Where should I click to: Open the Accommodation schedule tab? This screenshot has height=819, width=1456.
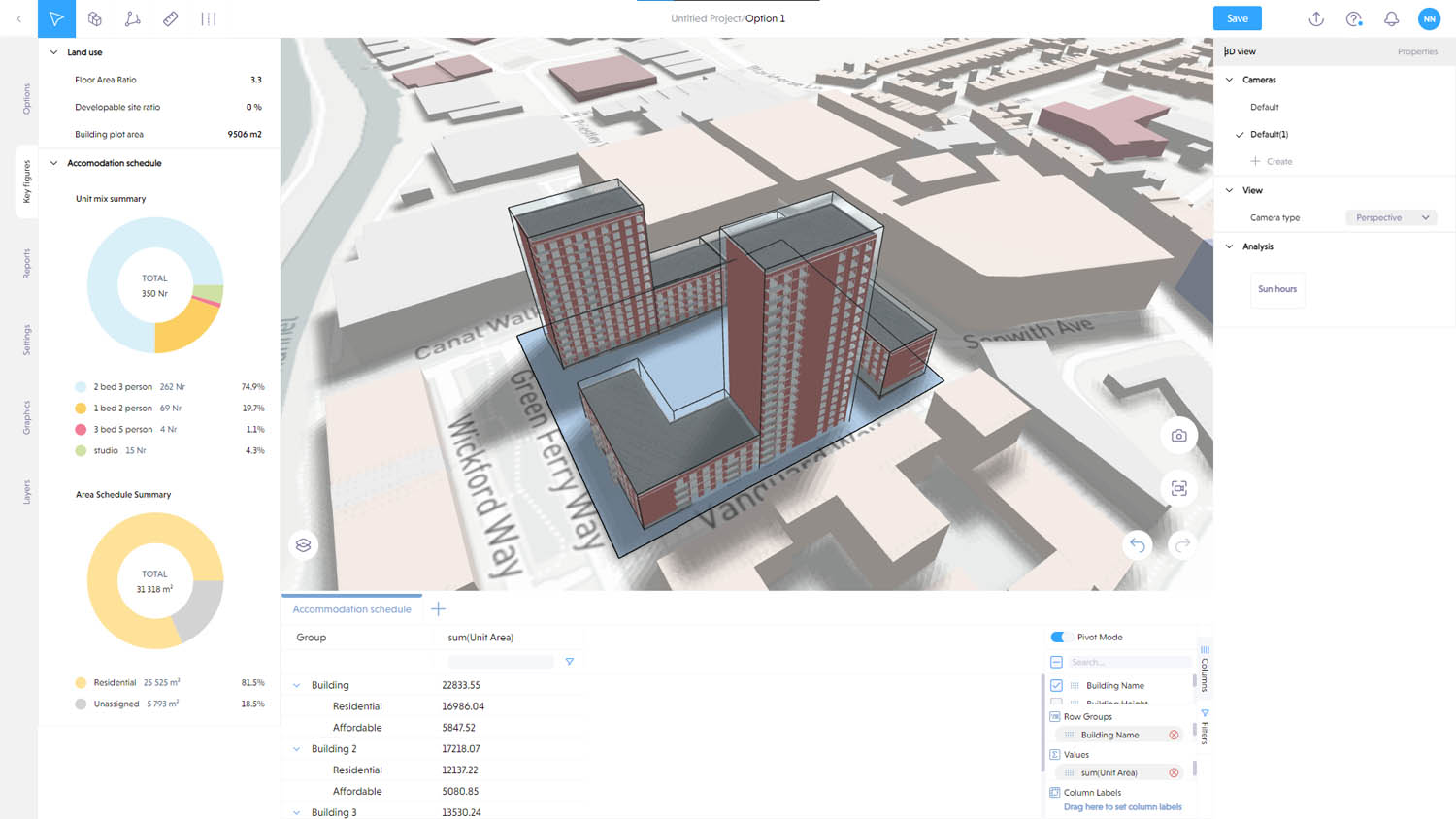point(351,609)
